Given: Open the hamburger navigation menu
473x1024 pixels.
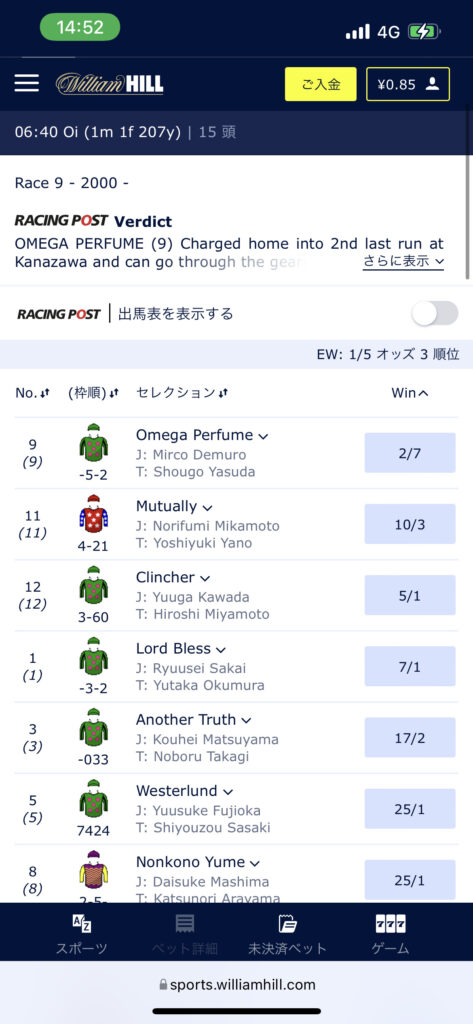Looking at the screenshot, I should (x=27, y=83).
